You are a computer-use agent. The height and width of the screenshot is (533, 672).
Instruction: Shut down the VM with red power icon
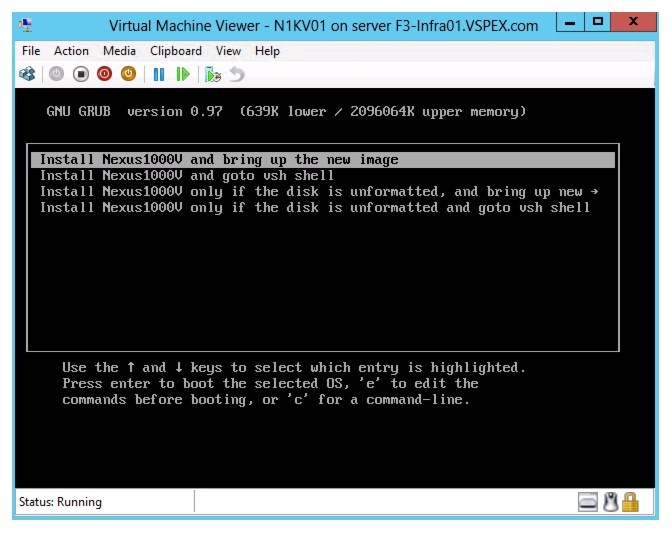pyautogui.click(x=105, y=74)
